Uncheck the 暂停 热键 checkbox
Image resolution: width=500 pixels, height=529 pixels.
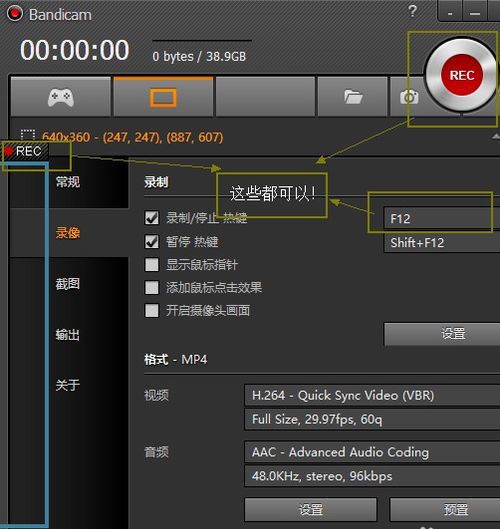[x=151, y=242]
